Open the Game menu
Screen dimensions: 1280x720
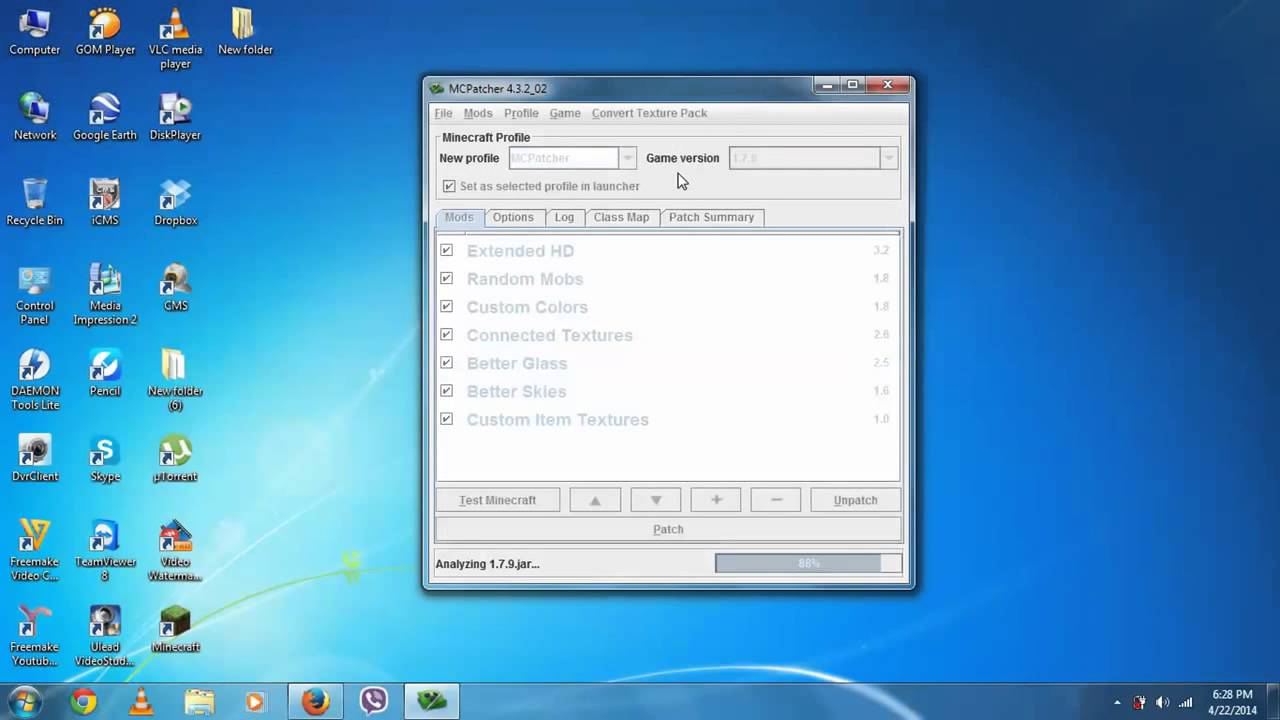(x=565, y=113)
